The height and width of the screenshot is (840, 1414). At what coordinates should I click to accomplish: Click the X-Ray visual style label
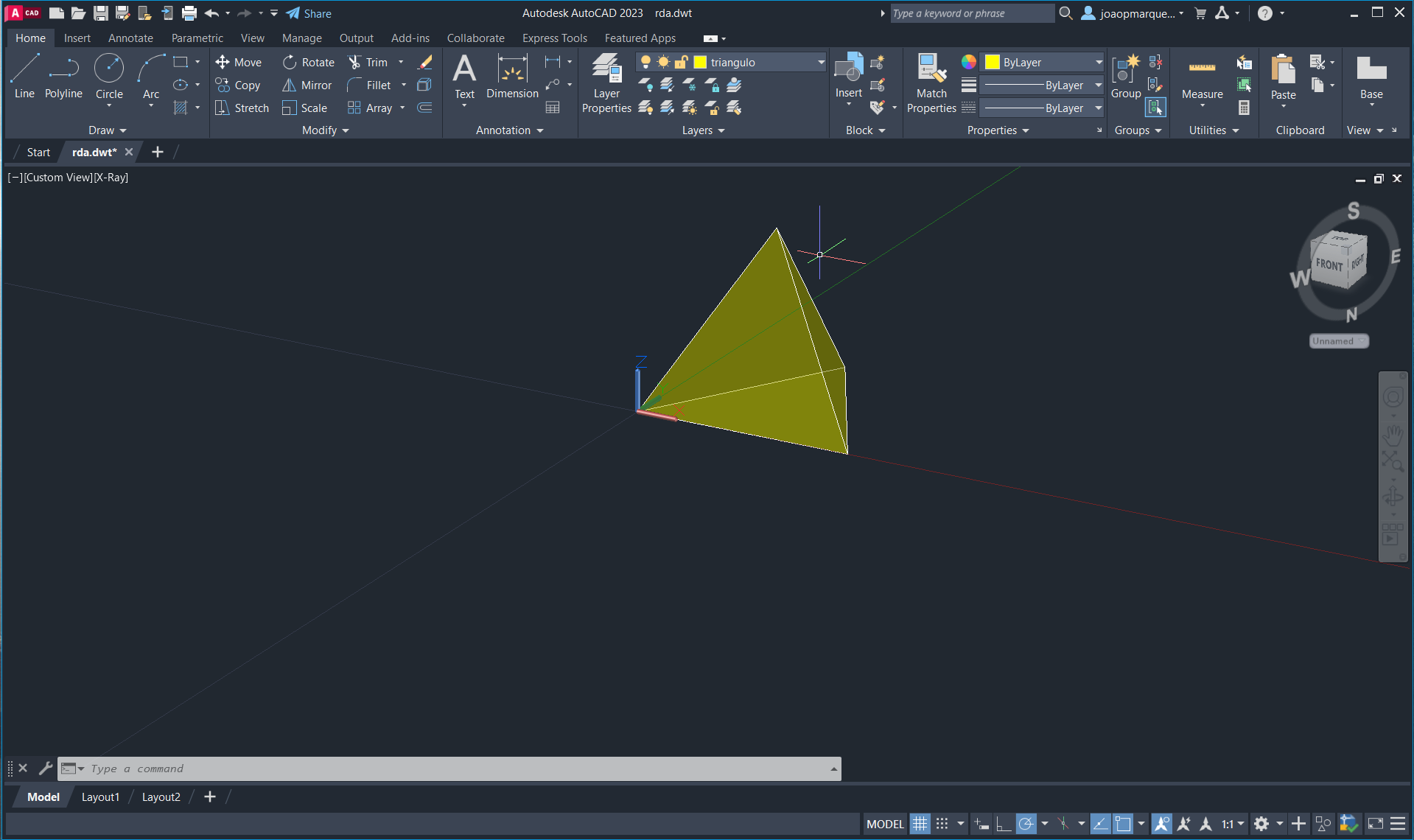pos(111,178)
